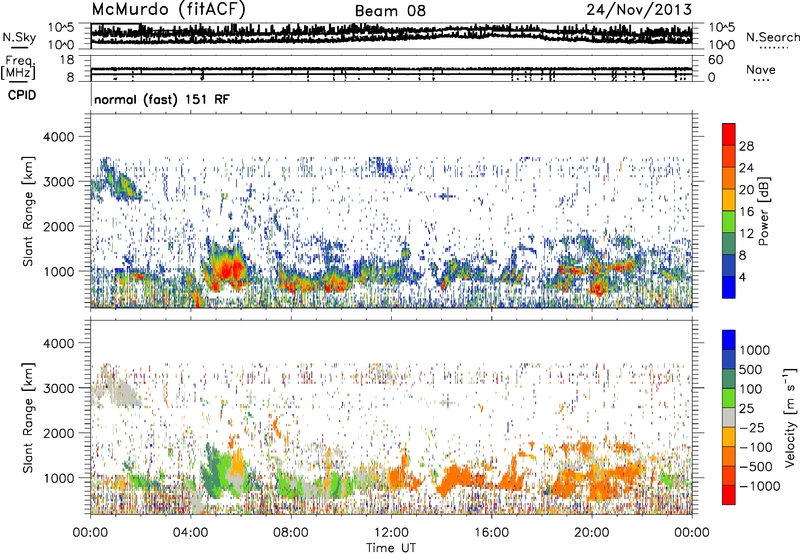Screen dimensions: 800x554
Task: Click the red -1000 velocity color band
Action: (x=729, y=495)
